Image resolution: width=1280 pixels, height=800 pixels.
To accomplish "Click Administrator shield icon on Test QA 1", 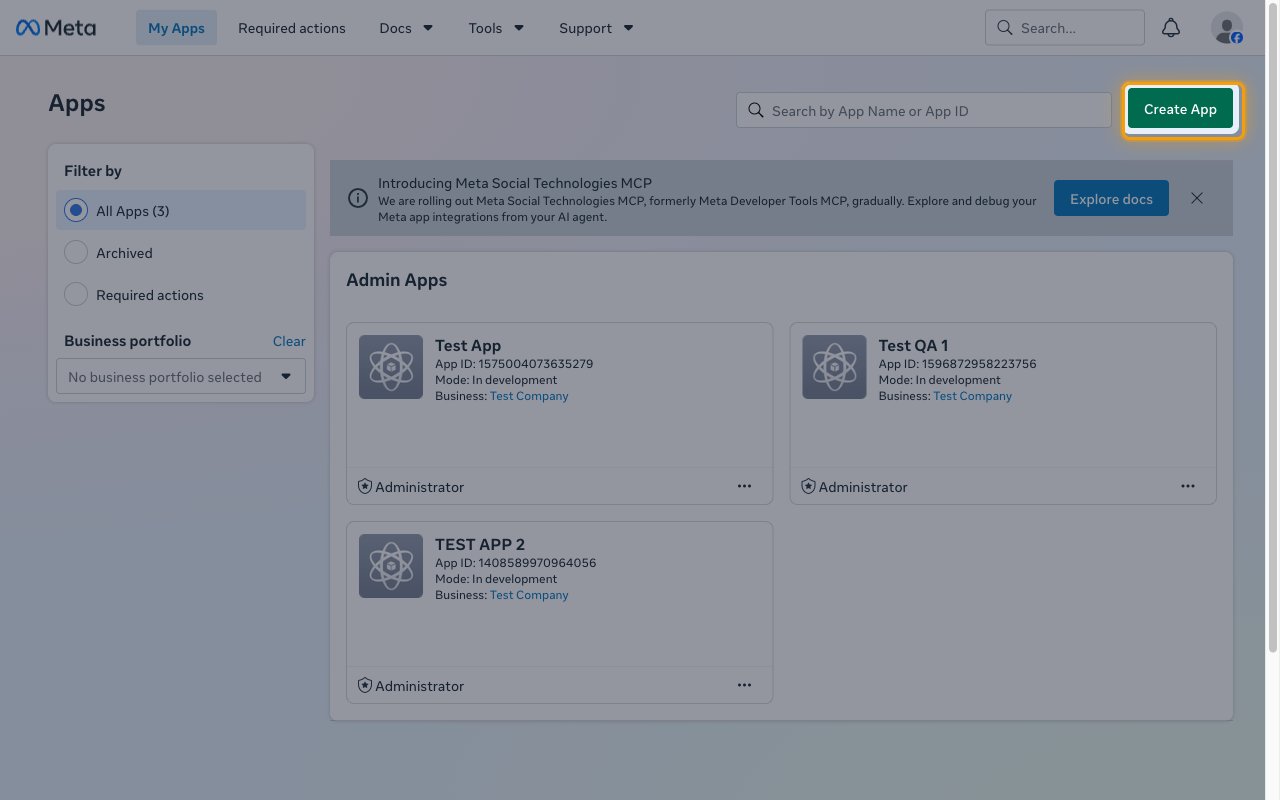I will (808, 486).
